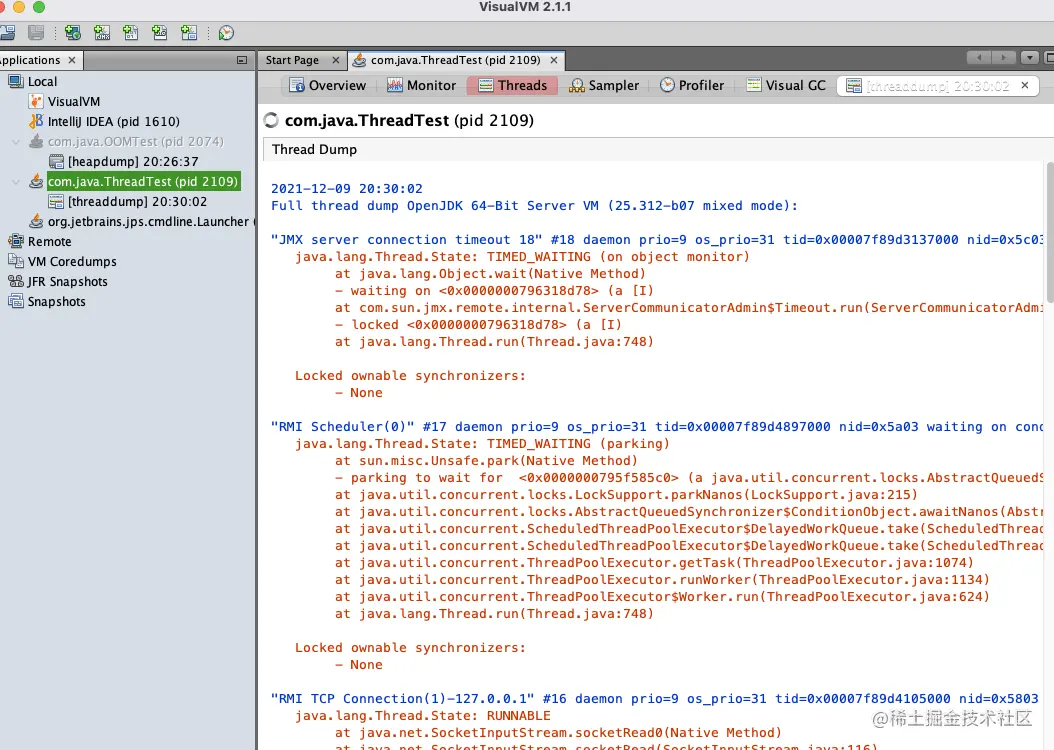This screenshot has height=750, width=1054.
Task: Click the '2021-12-09 20:30:02' timestamp line
Action: pyautogui.click(x=347, y=189)
